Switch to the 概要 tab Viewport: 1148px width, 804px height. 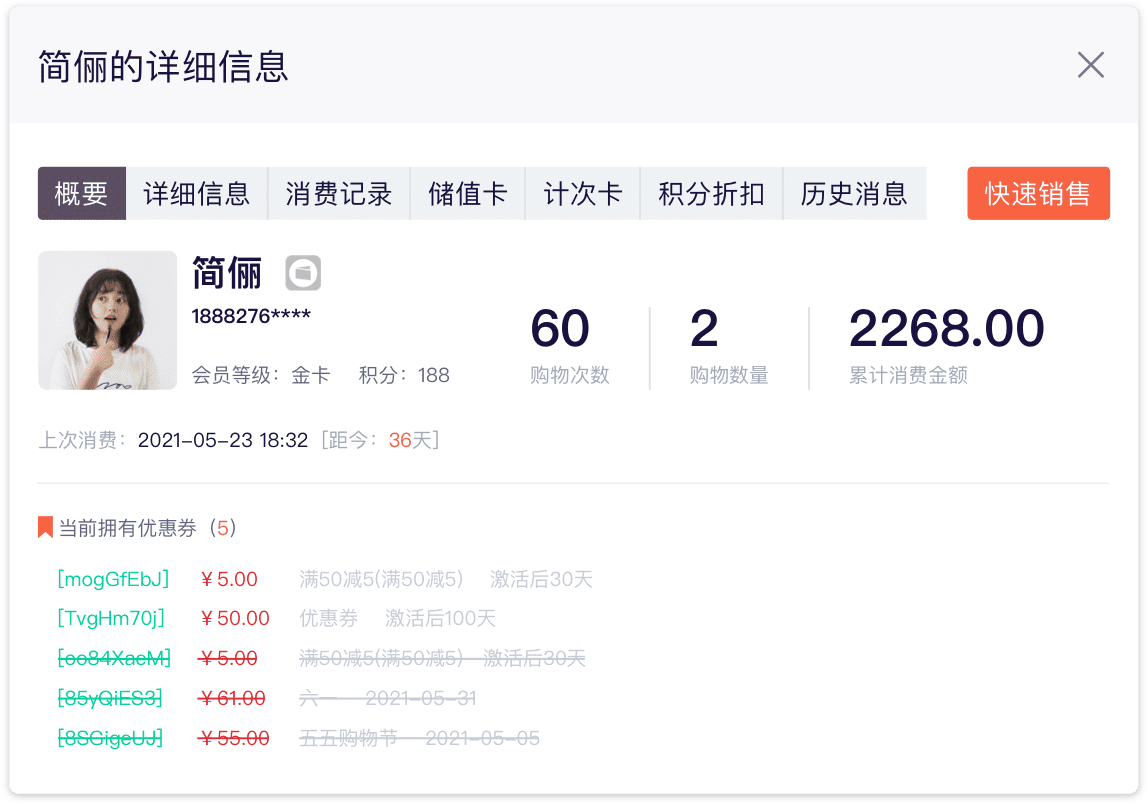[x=81, y=193]
